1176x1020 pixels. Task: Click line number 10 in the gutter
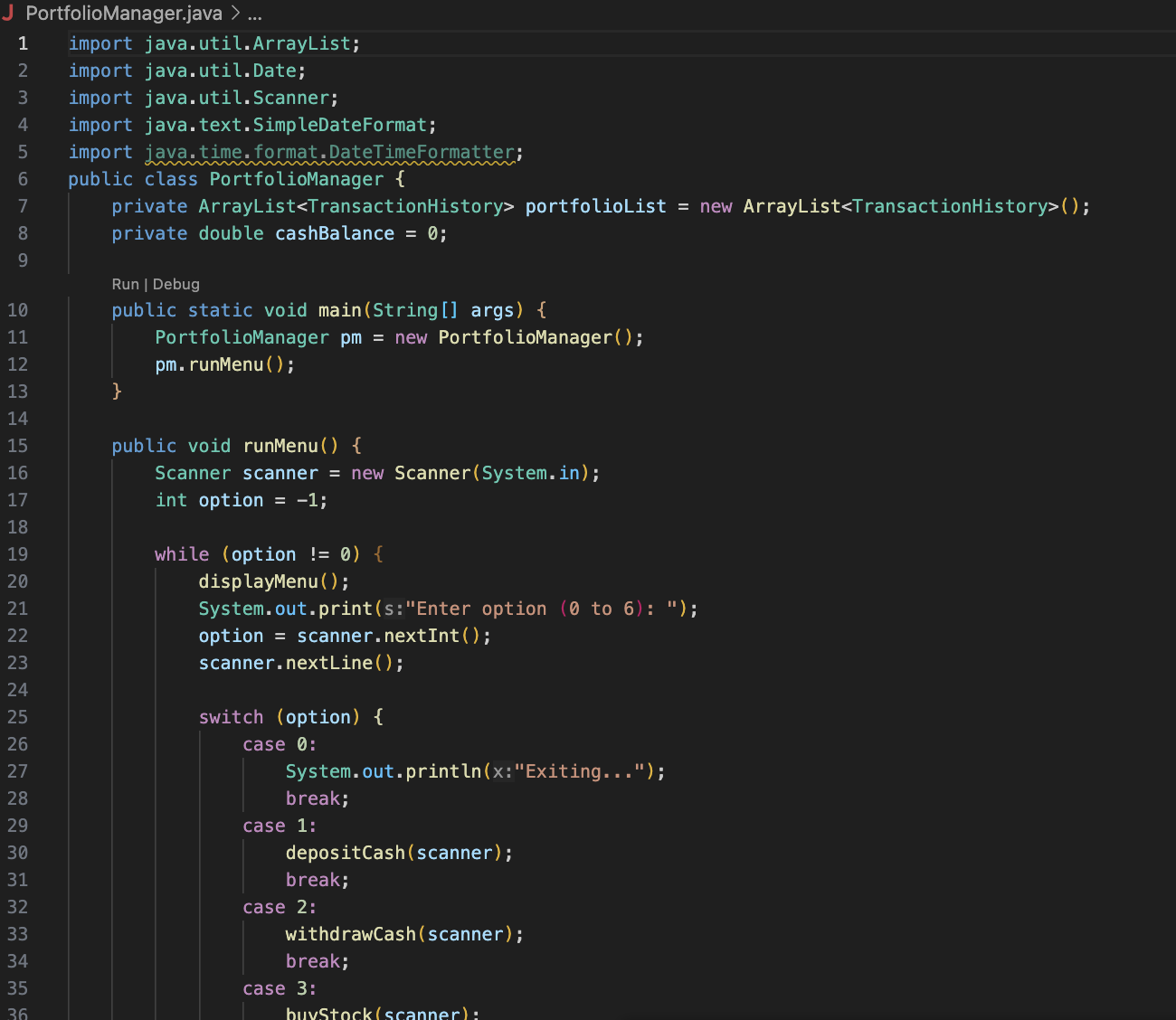[18, 309]
